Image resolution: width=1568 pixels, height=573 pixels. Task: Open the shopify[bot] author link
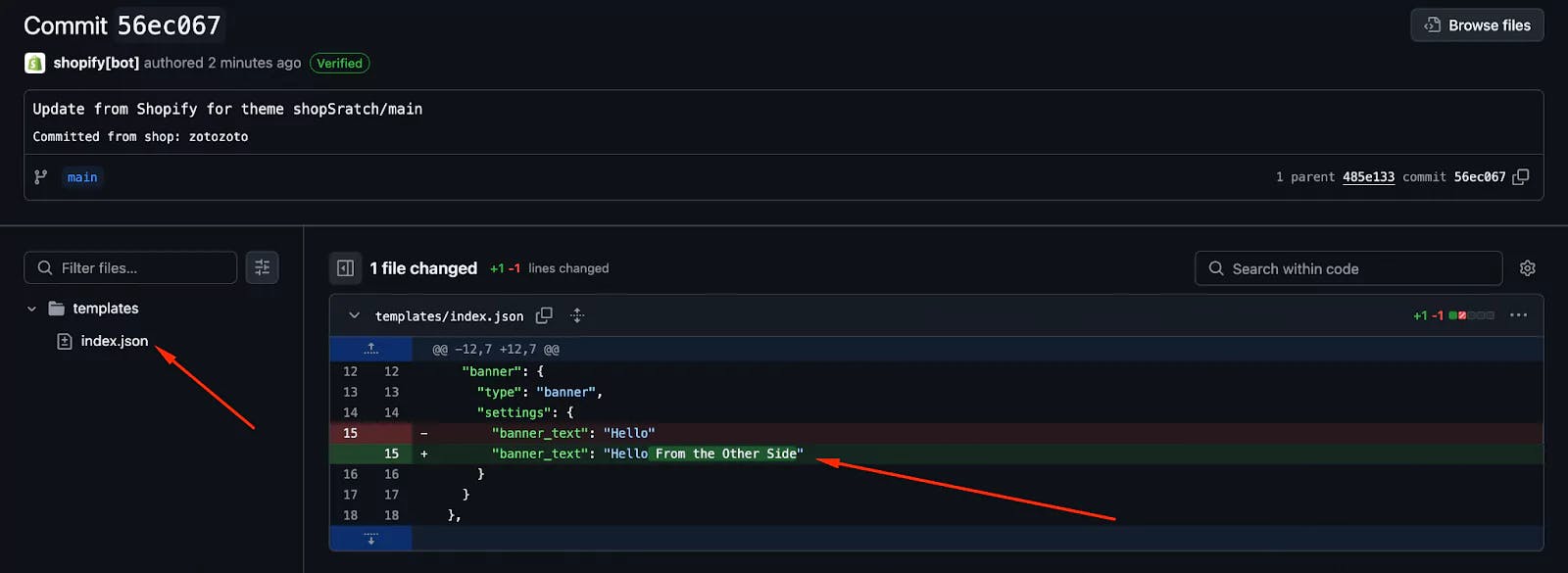coord(96,63)
